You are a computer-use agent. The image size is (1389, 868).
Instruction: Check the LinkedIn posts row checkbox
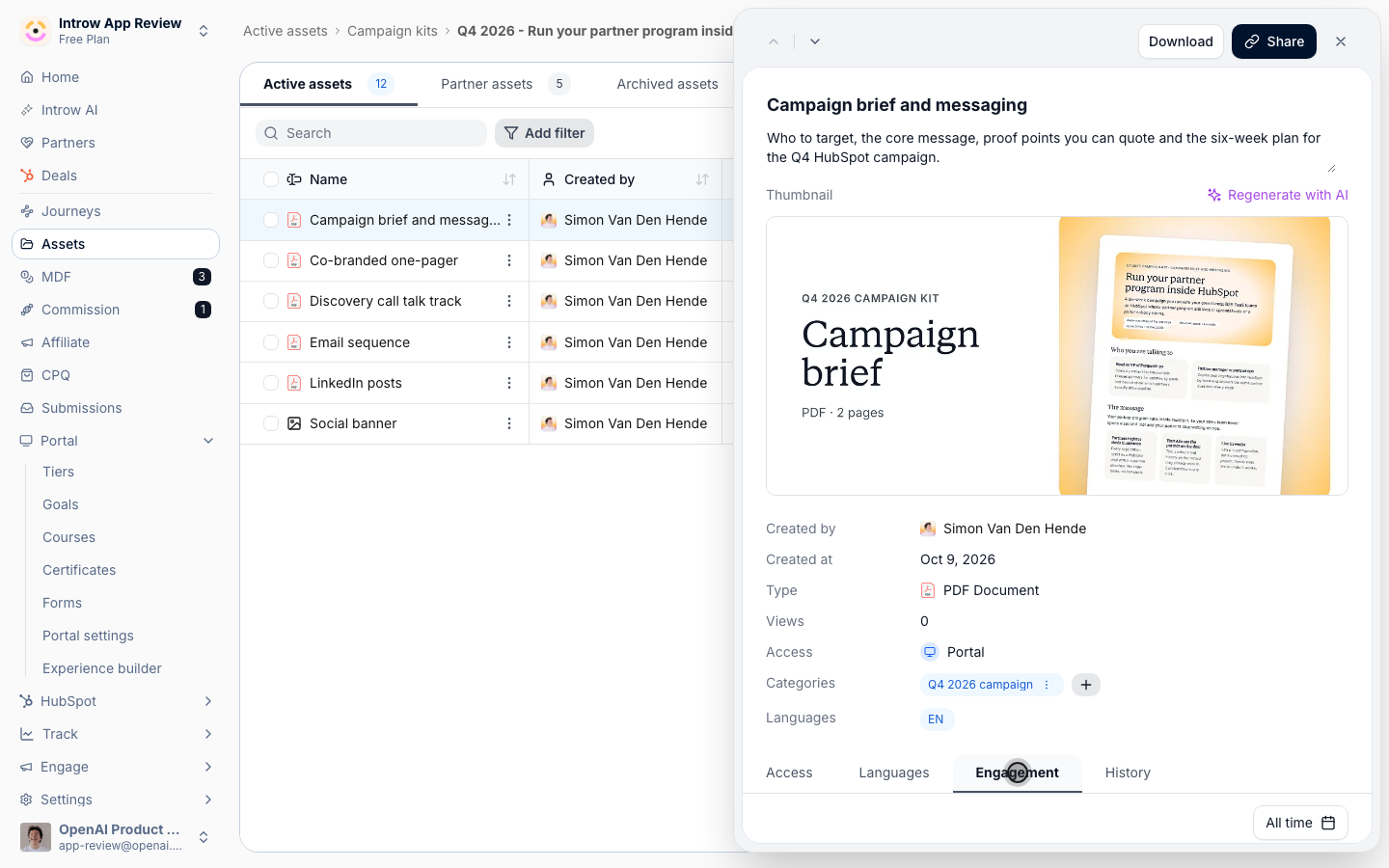(271, 383)
